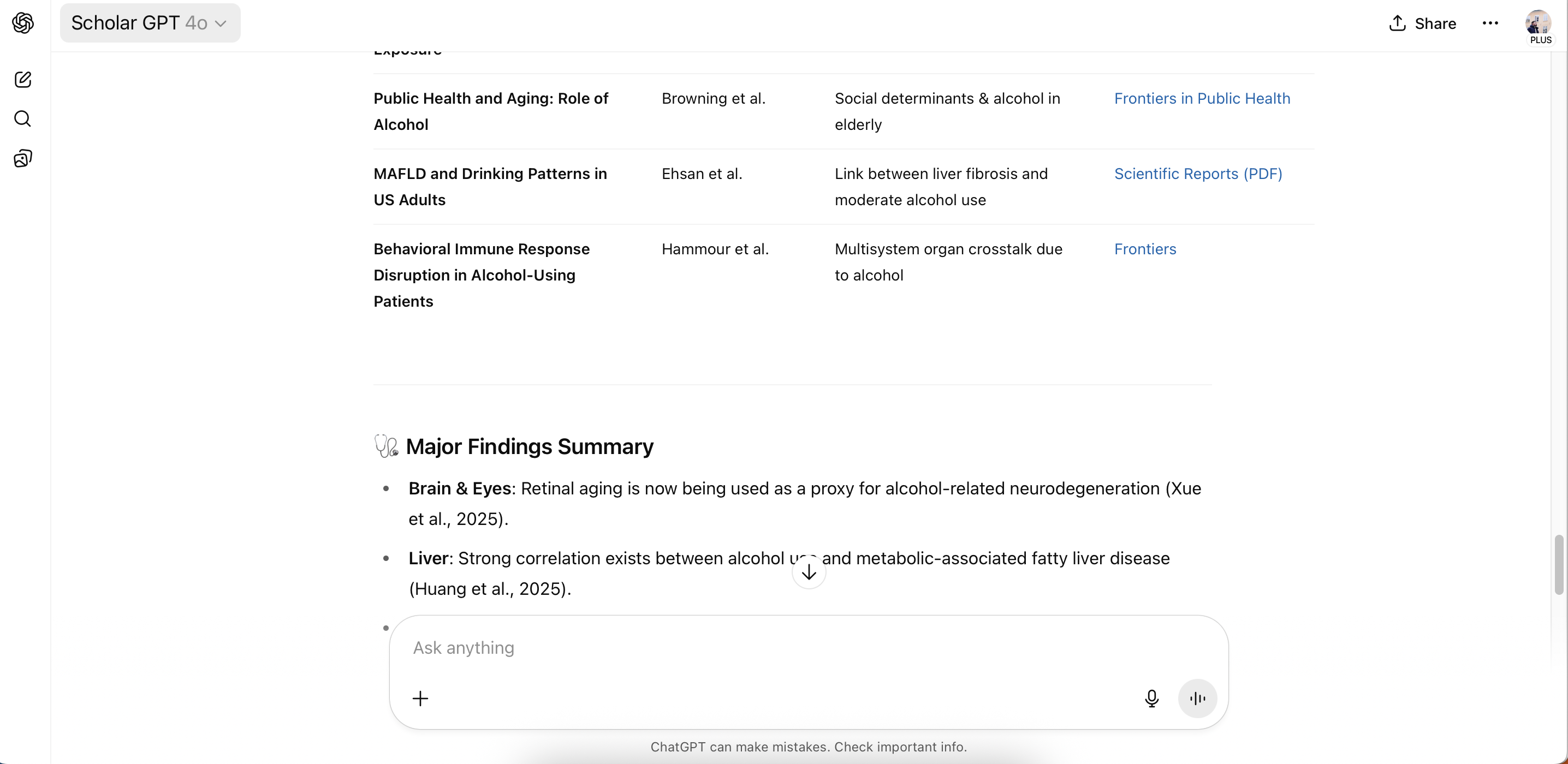
Task: Attach a file using the plus icon
Action: point(420,699)
